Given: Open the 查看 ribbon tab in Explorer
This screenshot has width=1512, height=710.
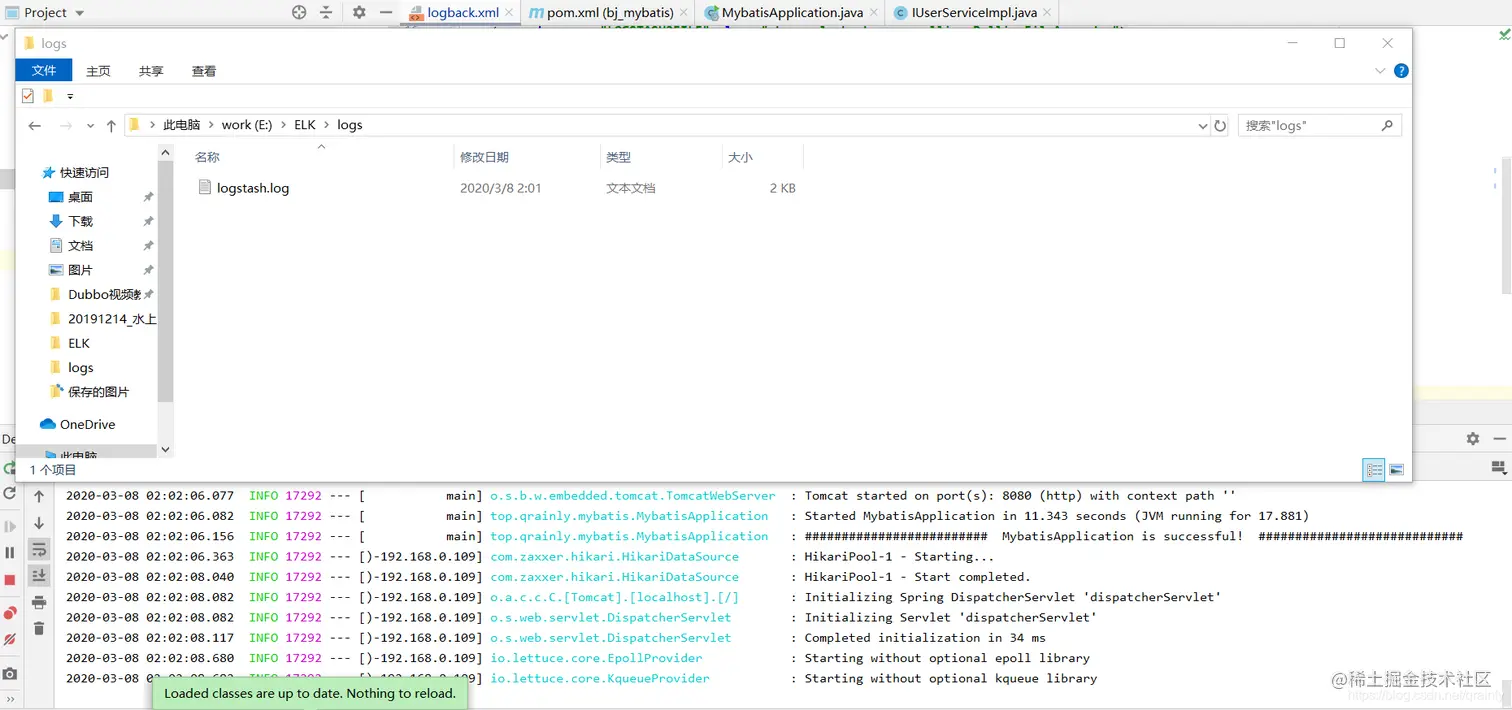Looking at the screenshot, I should point(204,71).
